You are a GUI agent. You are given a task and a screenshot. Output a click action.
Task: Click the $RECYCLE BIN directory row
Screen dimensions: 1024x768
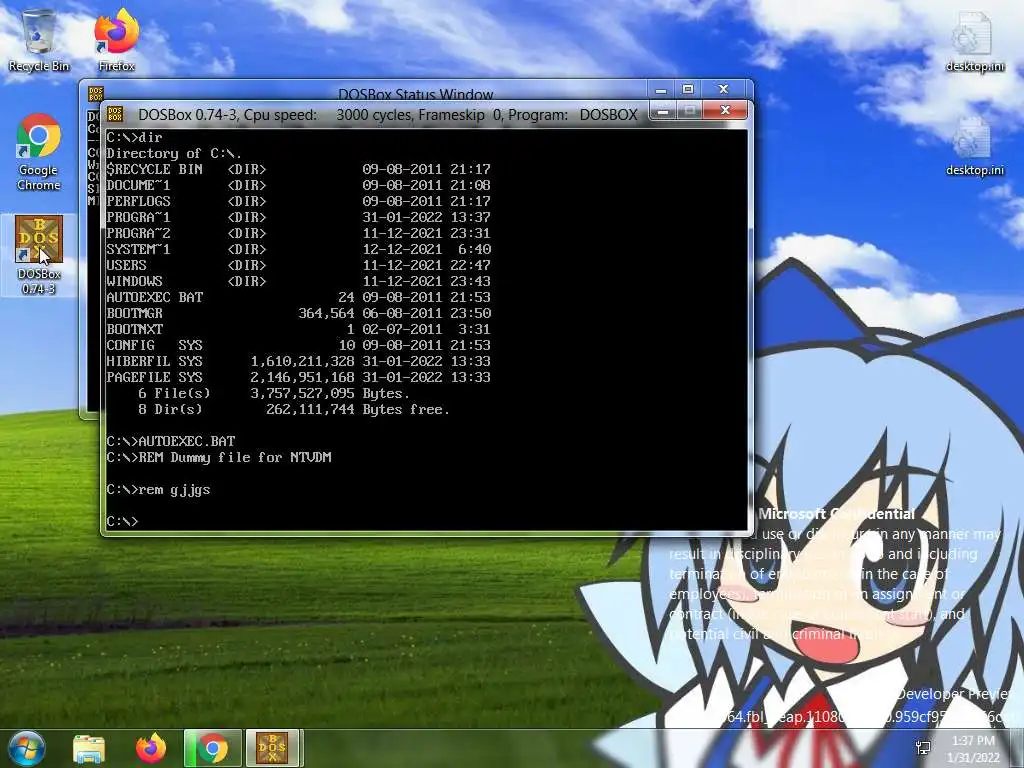point(298,169)
